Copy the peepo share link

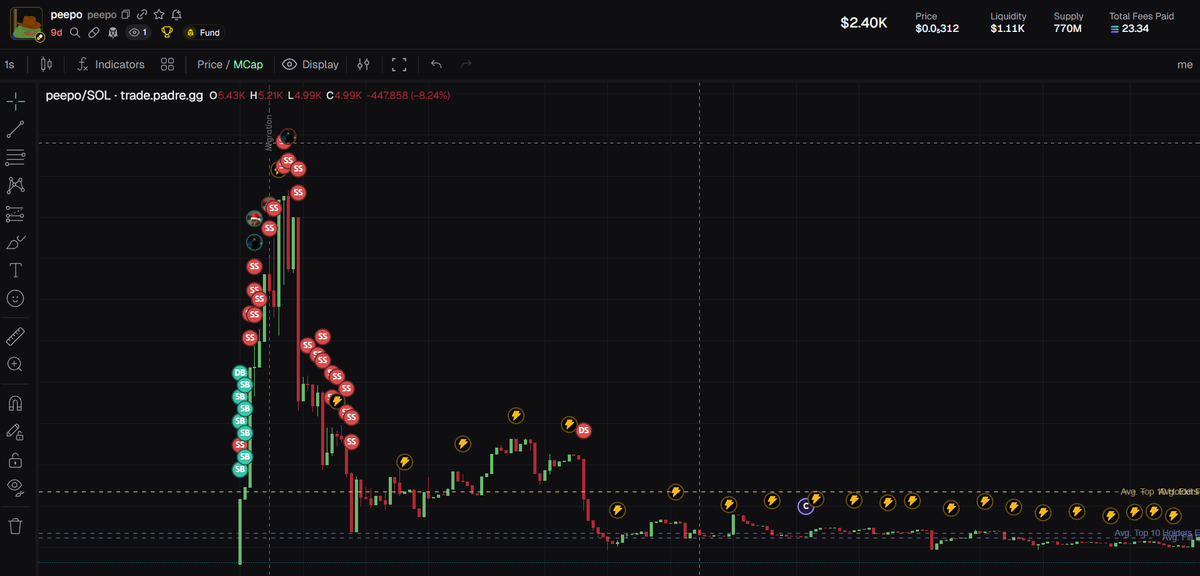click(x=143, y=15)
